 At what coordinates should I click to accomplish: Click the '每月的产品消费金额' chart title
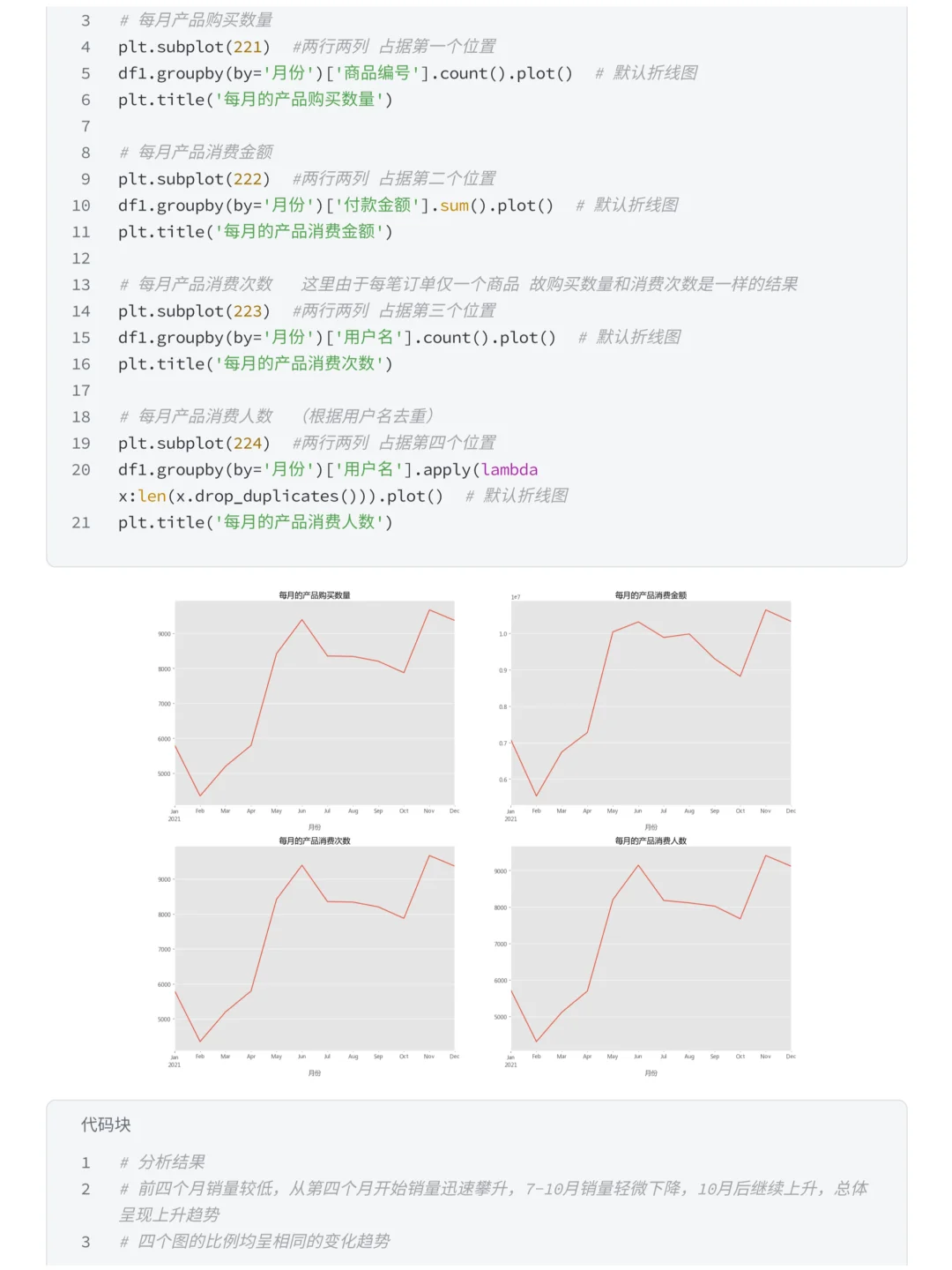pyautogui.click(x=651, y=595)
